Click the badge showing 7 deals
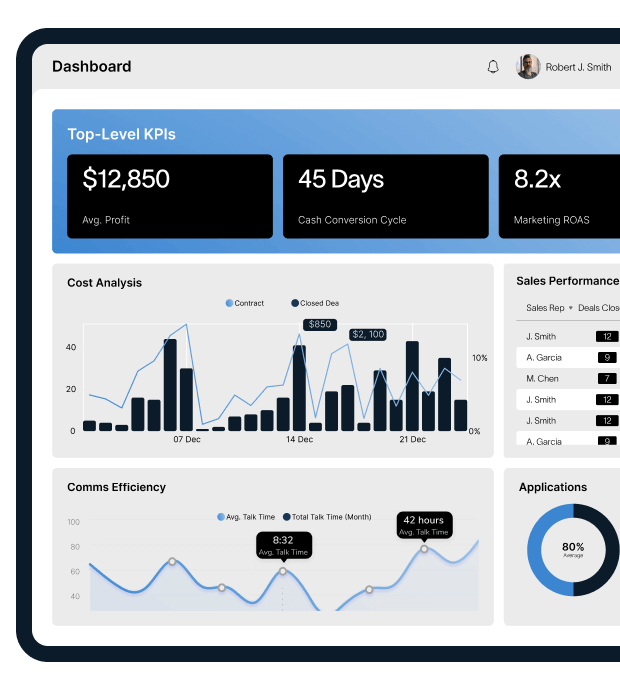 pos(607,379)
